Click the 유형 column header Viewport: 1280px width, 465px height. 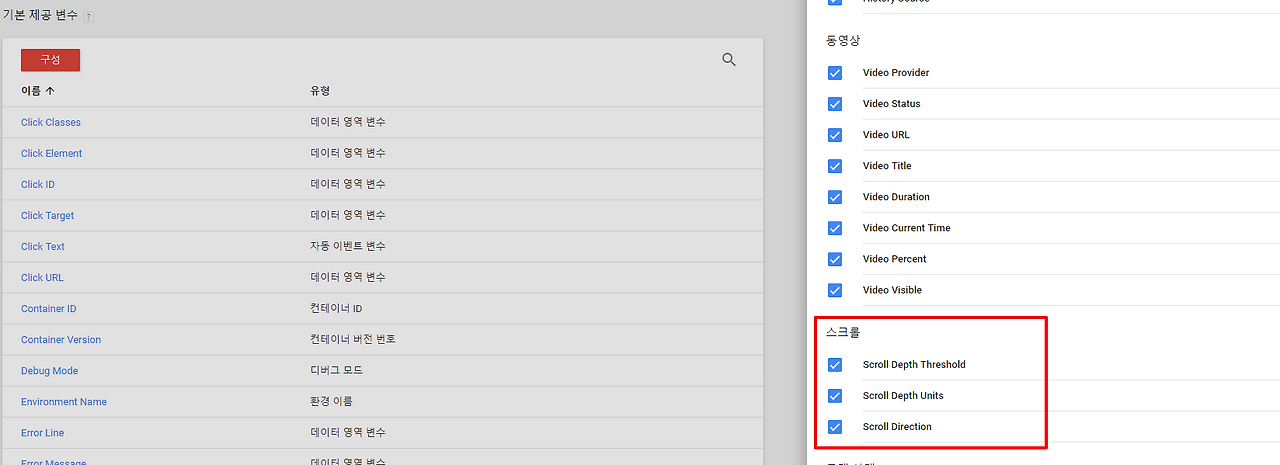pyautogui.click(x=320, y=91)
